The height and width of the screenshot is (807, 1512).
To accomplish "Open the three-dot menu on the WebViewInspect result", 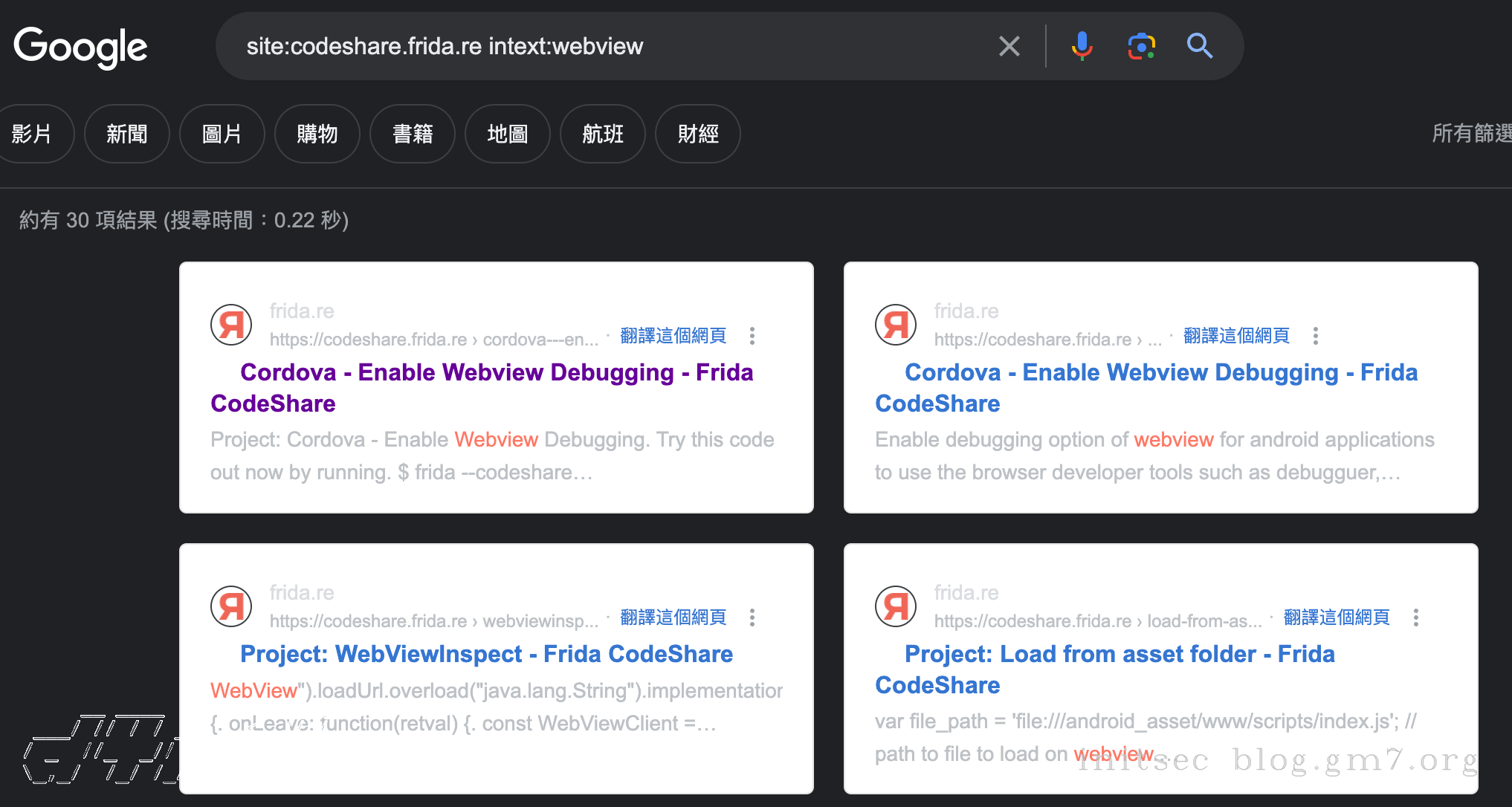I will click(x=752, y=618).
